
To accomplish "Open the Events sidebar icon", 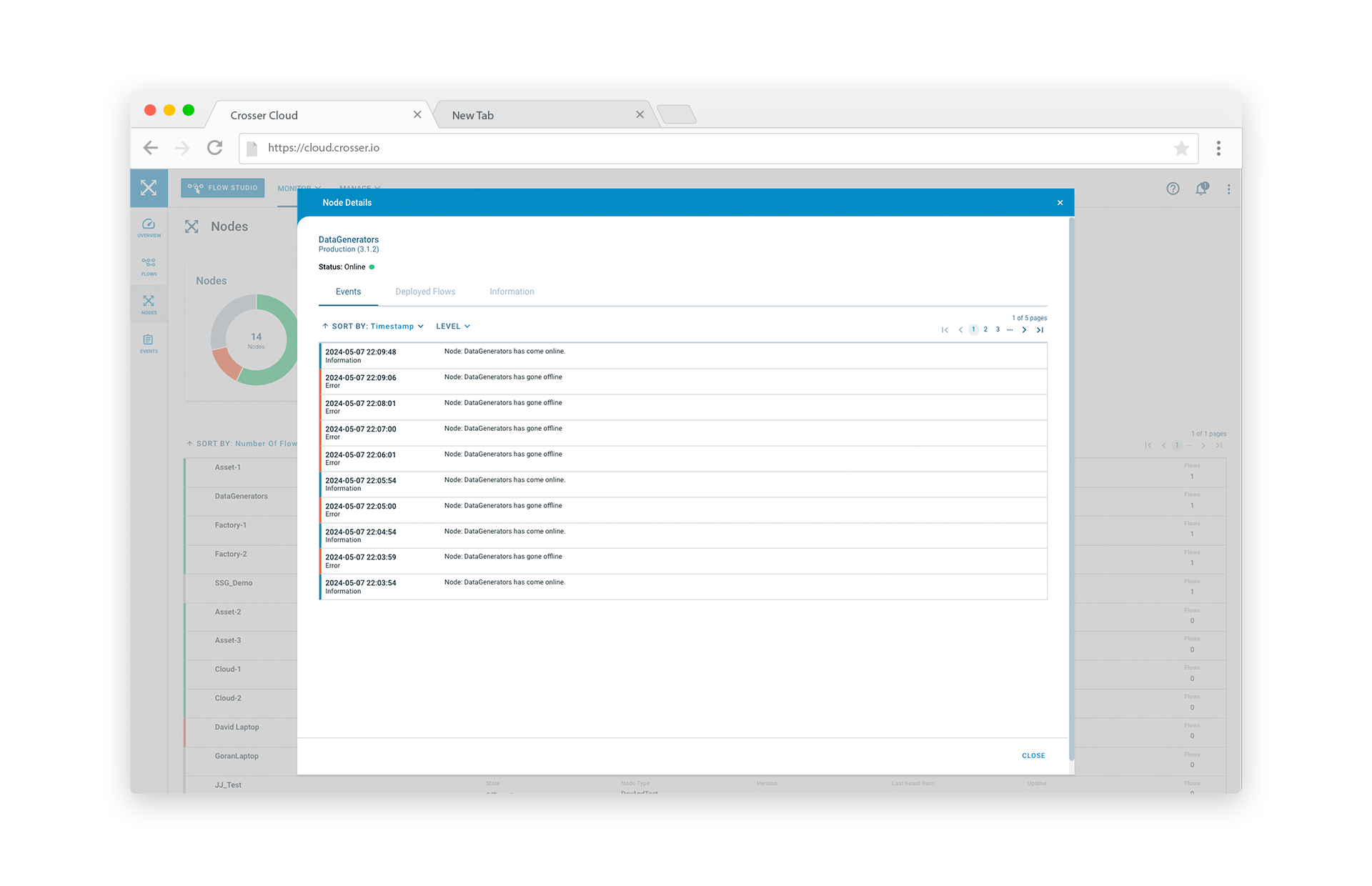I will click(149, 344).
